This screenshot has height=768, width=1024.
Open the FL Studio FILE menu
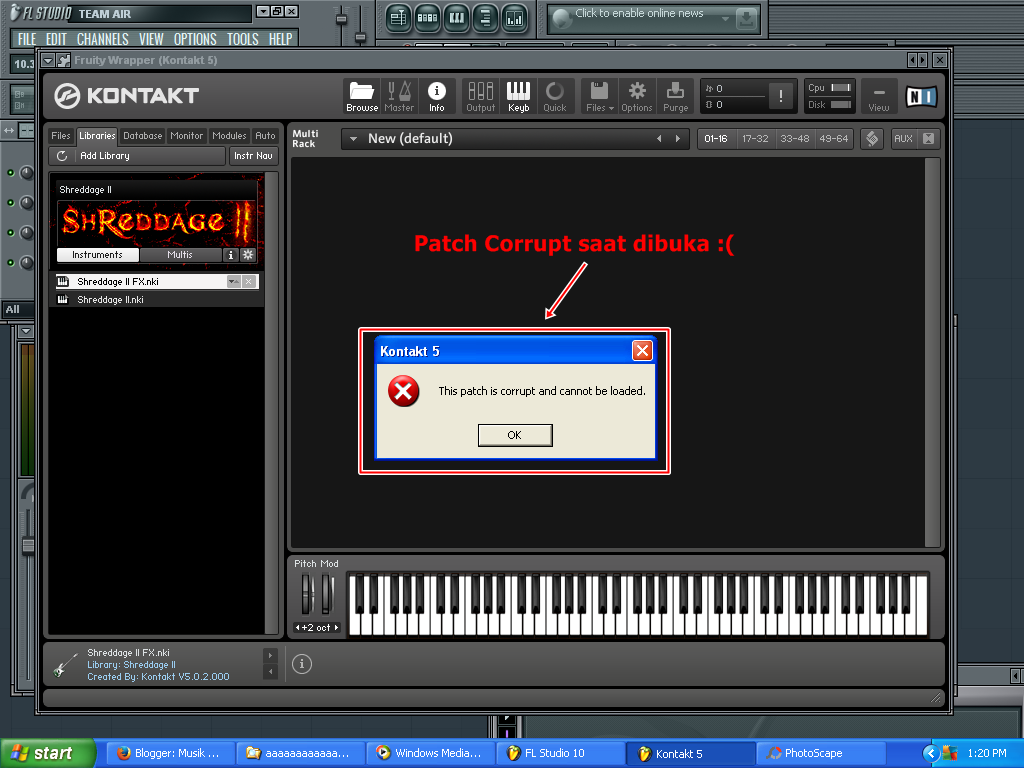click(x=27, y=39)
